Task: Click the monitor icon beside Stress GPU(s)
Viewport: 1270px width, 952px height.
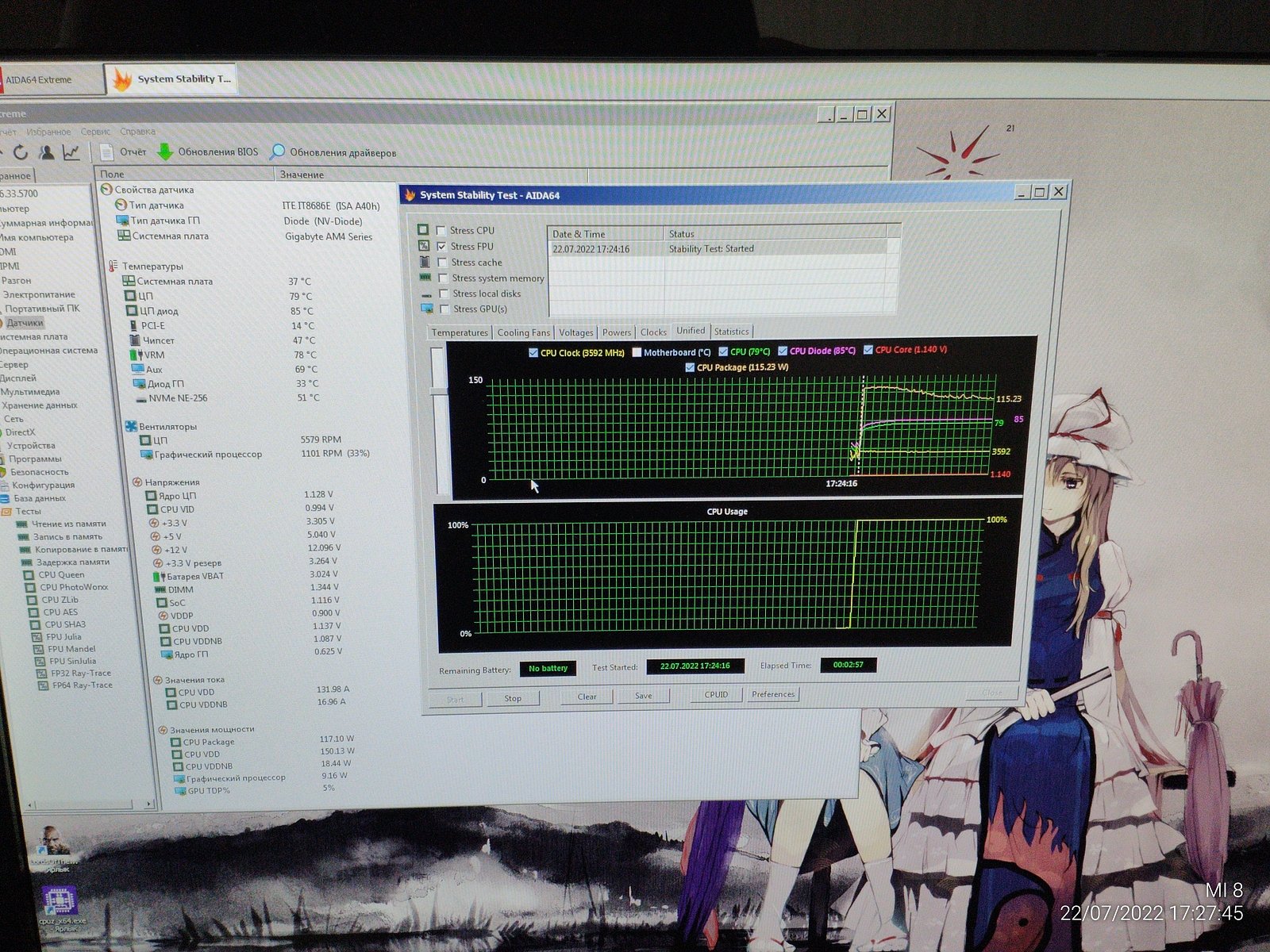Action: (427, 309)
